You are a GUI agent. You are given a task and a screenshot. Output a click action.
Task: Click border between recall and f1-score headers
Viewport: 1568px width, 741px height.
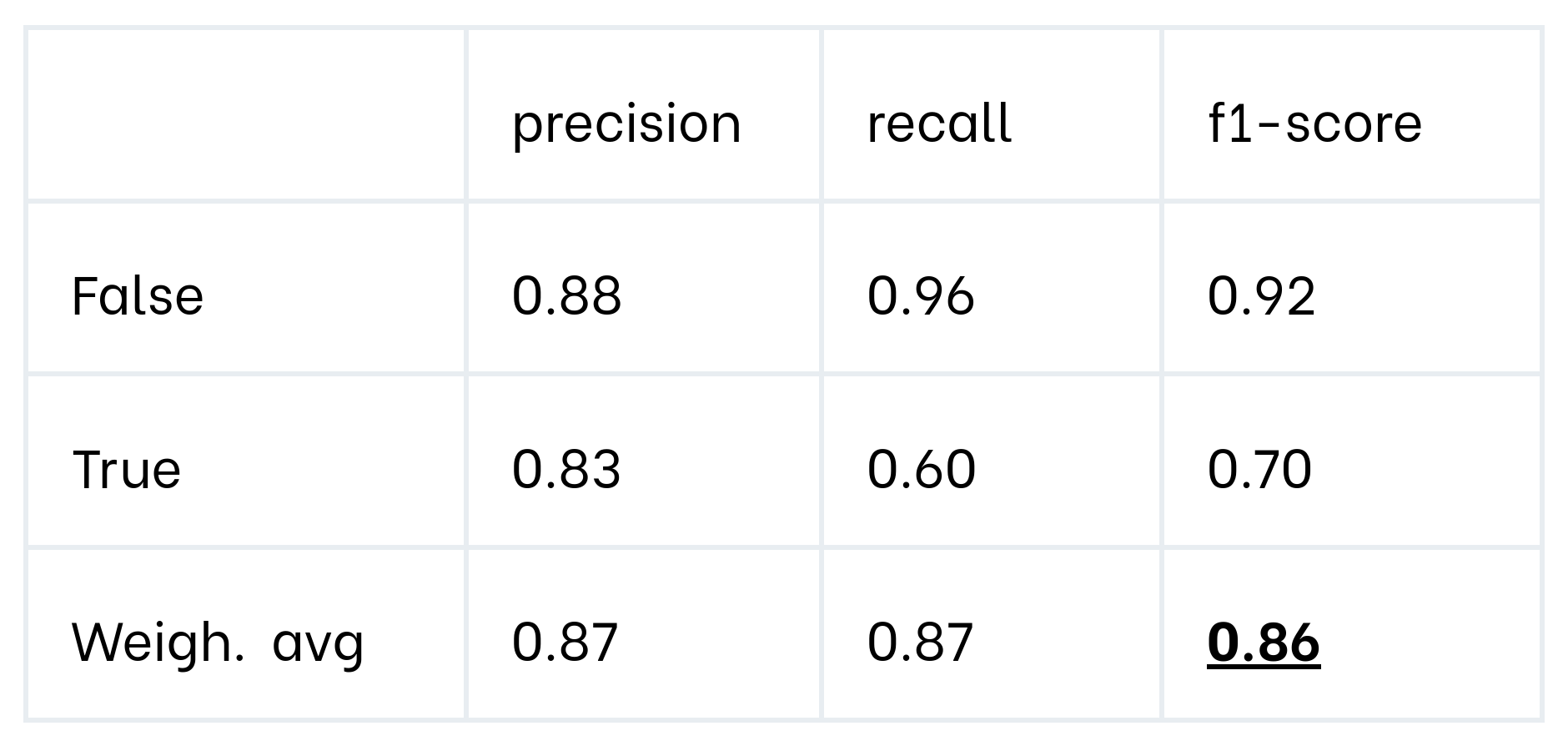(1162, 115)
